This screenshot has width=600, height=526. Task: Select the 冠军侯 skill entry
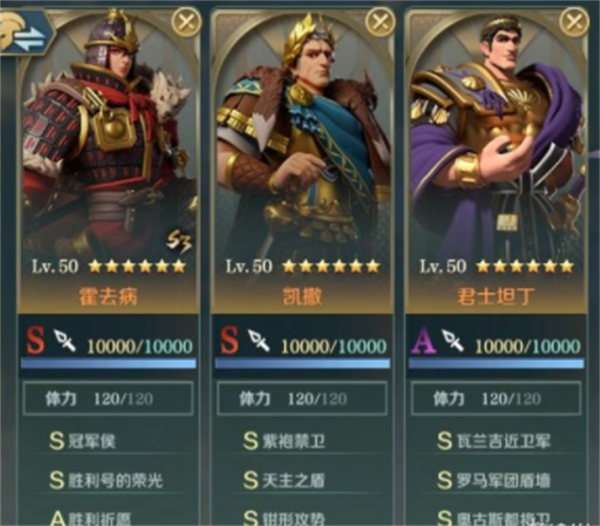pyautogui.click(x=82, y=441)
